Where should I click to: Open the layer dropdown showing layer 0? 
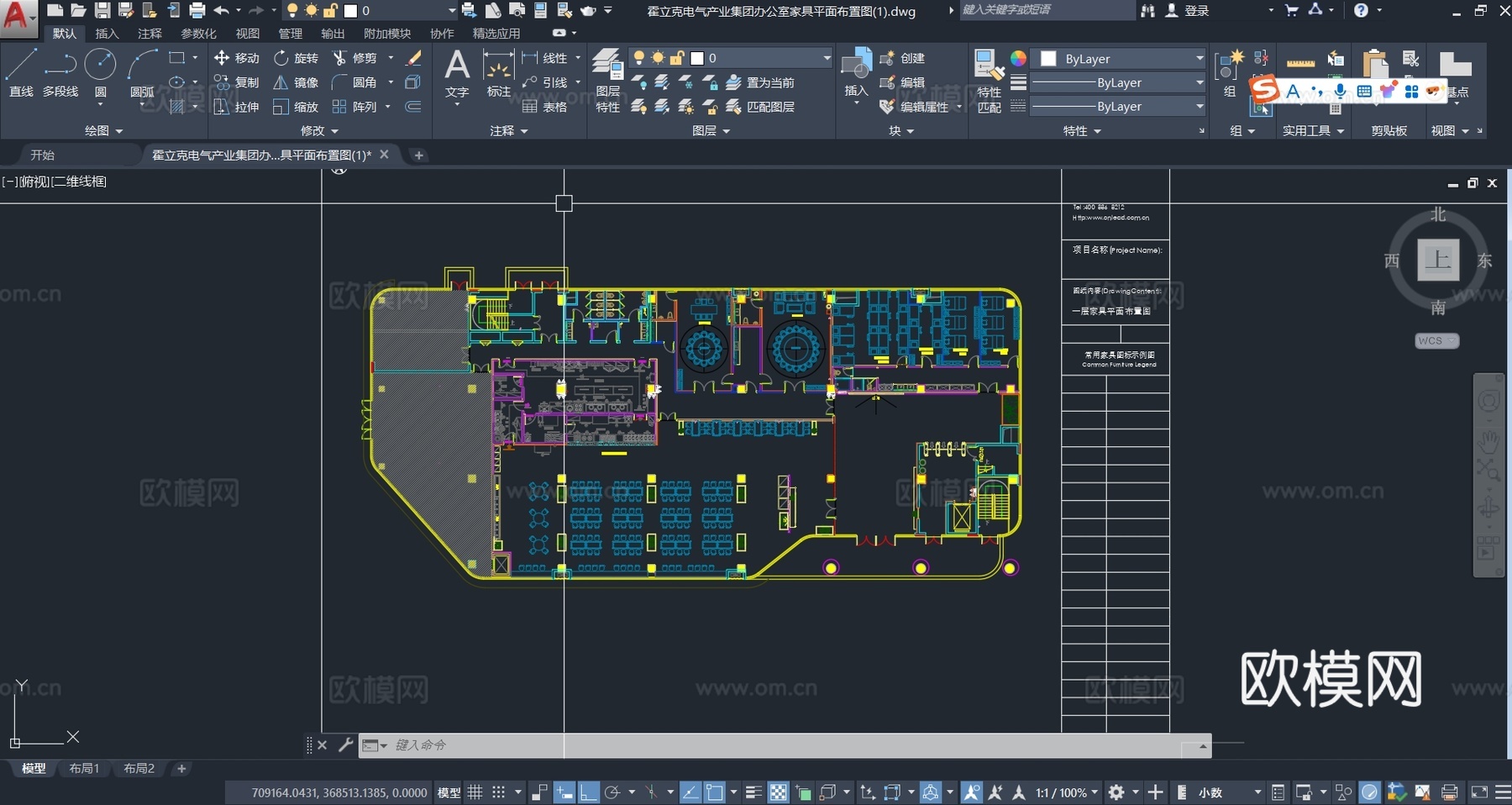(731, 58)
